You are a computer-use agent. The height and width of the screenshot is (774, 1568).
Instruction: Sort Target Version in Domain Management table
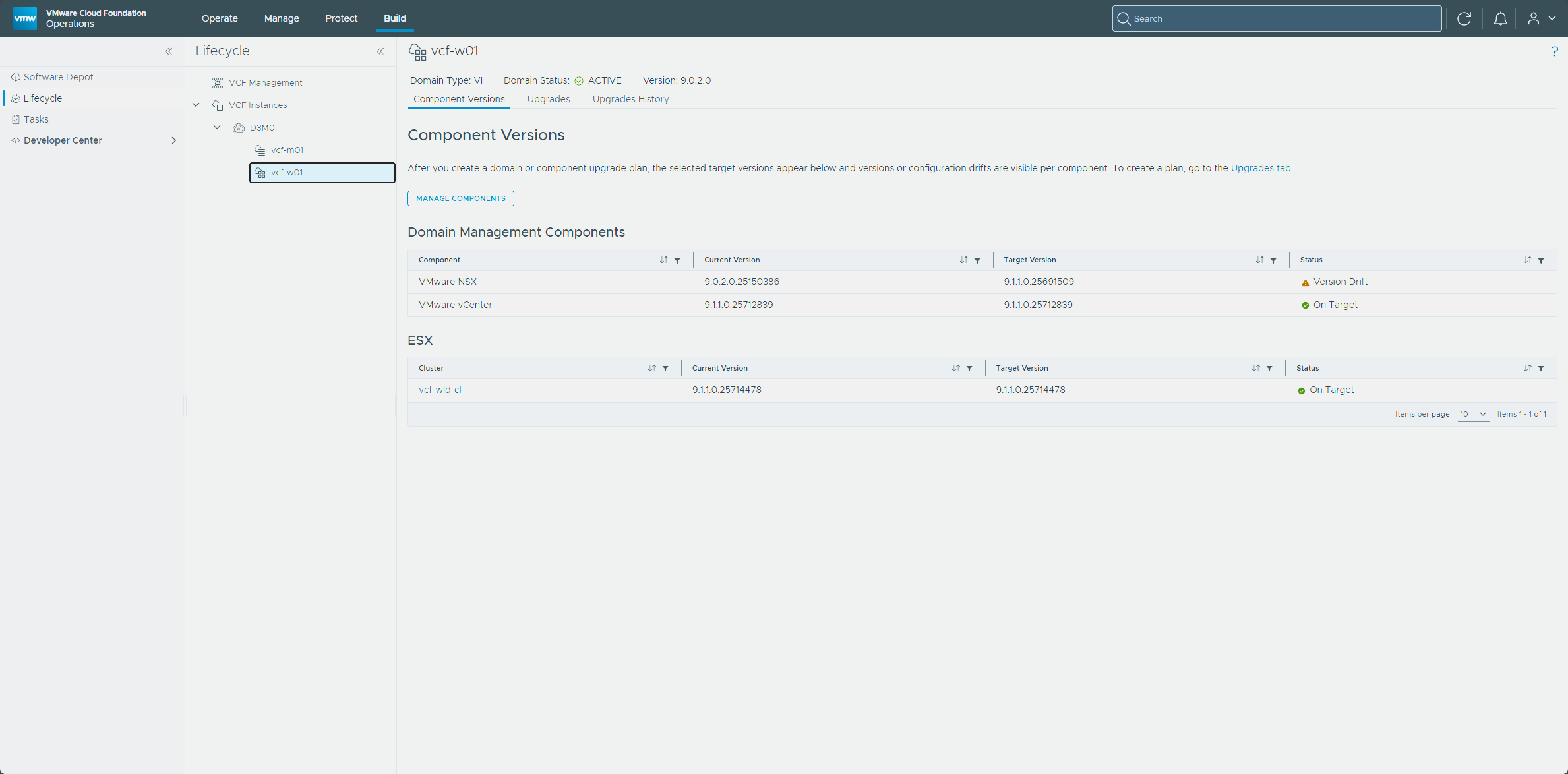point(1259,260)
